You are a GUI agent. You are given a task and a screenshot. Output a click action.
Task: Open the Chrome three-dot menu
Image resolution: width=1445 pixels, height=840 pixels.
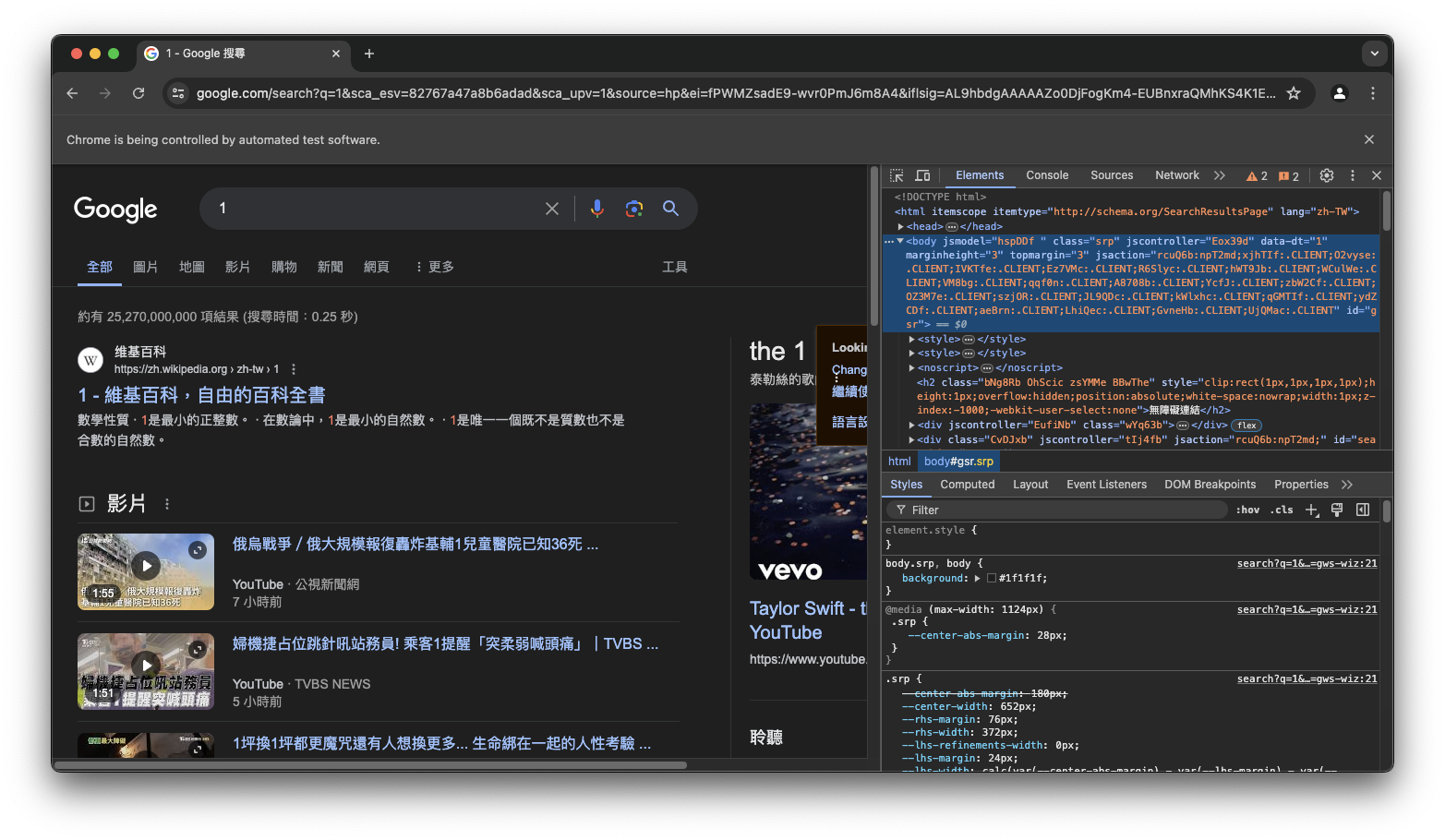1373,93
